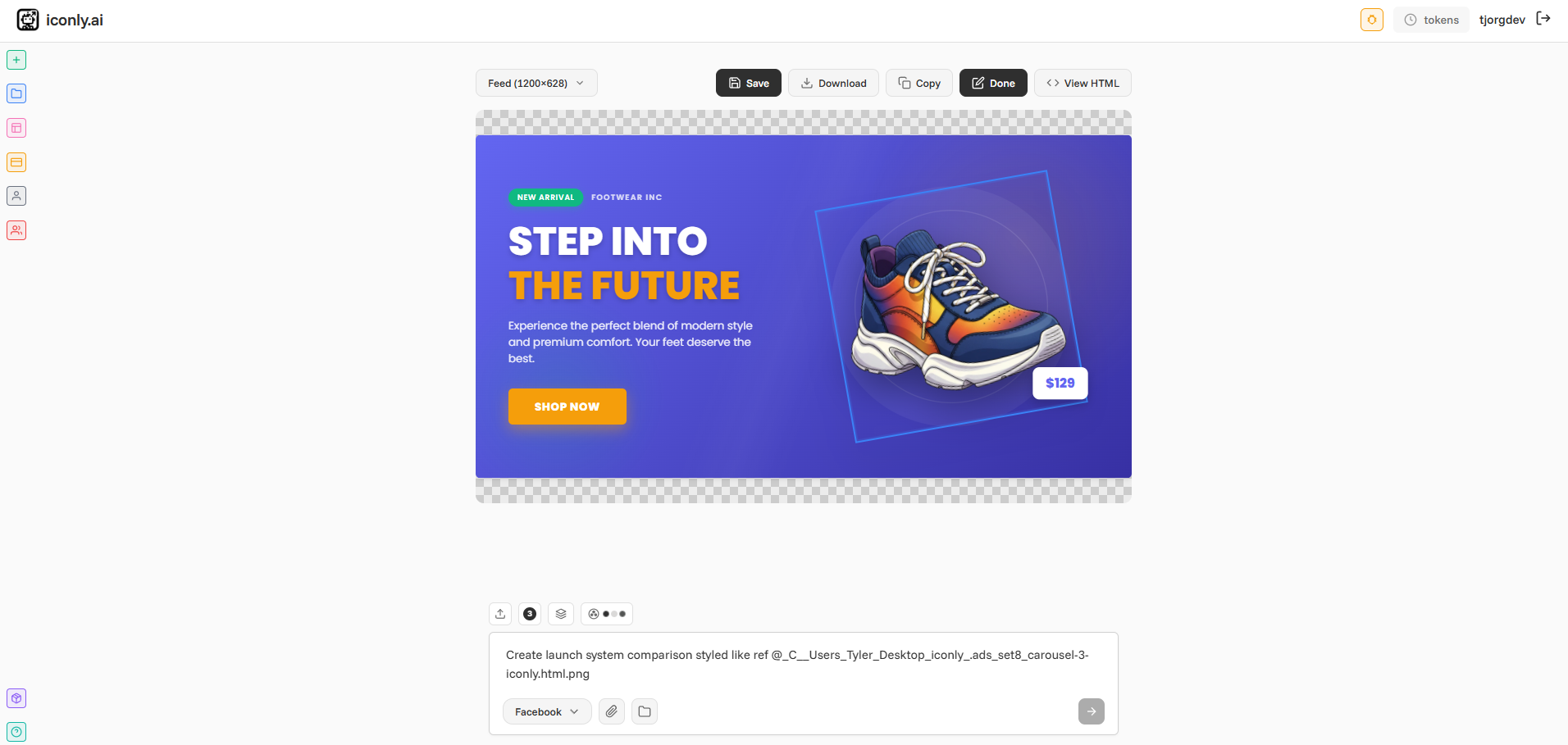
Task: Click the upload icon above the prompt
Action: click(x=500, y=614)
